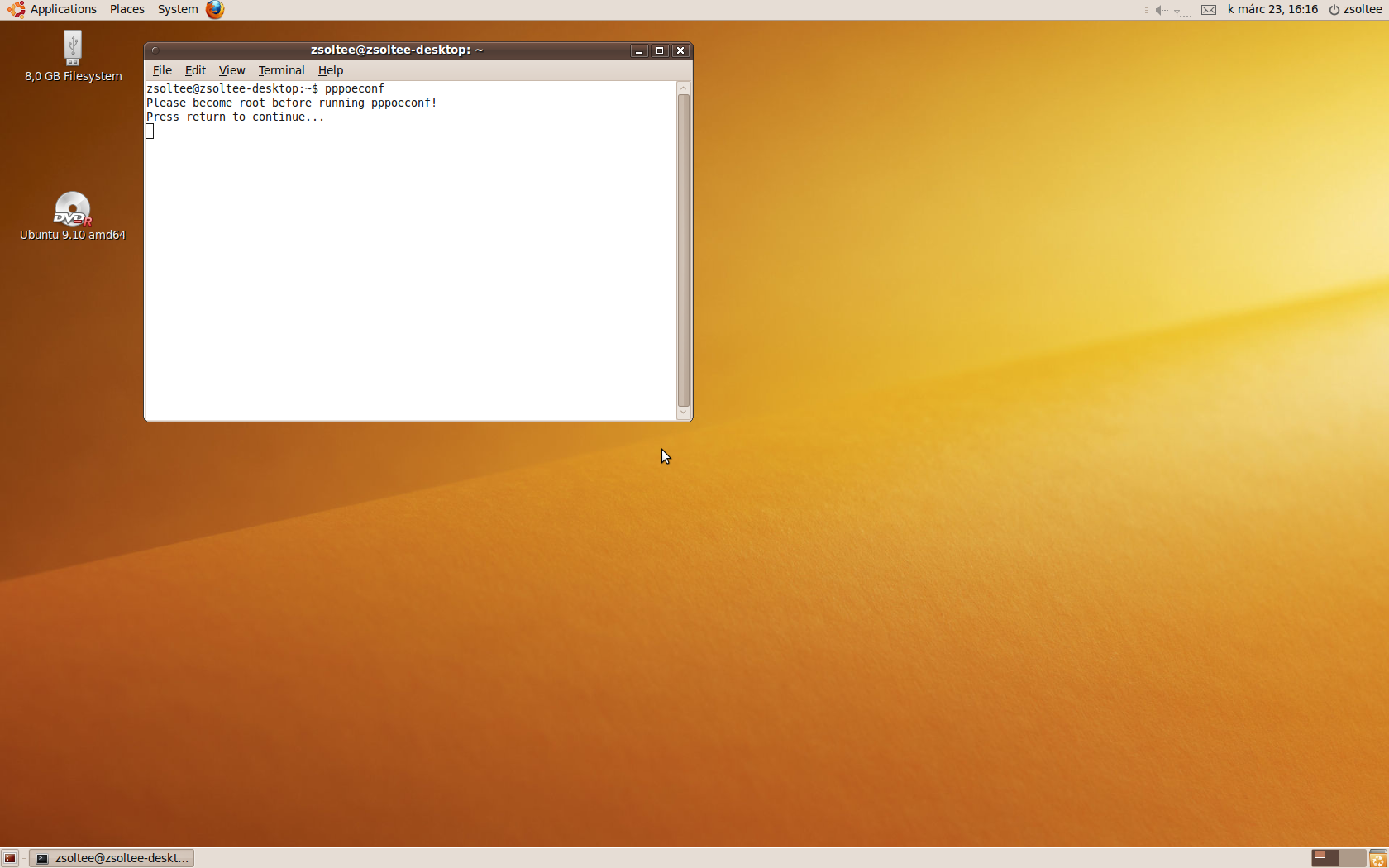Launch Firefox from the top panel

click(215, 9)
